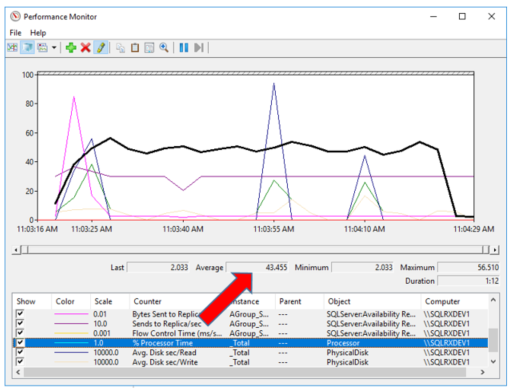
Task: Open the File menu
Action: 15,33
